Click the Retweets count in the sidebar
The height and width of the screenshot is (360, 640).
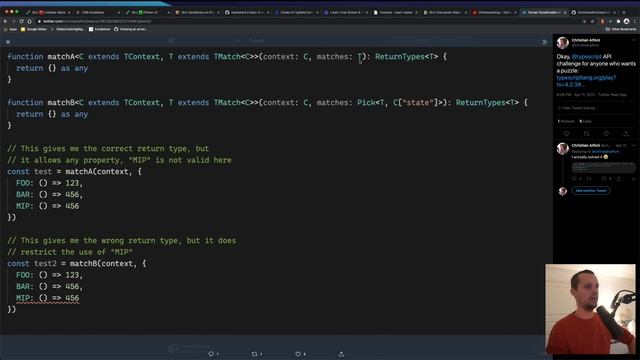pos(566,121)
